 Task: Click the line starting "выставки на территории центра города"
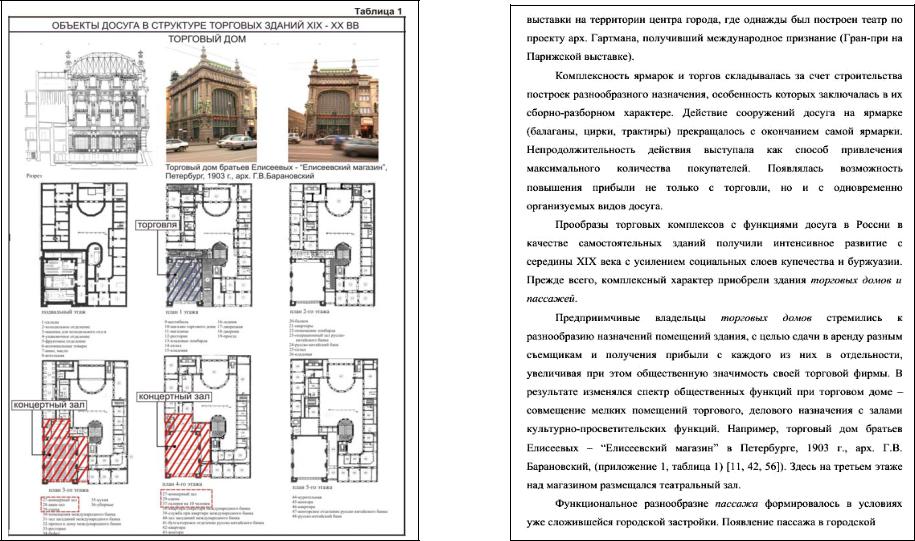714,19
